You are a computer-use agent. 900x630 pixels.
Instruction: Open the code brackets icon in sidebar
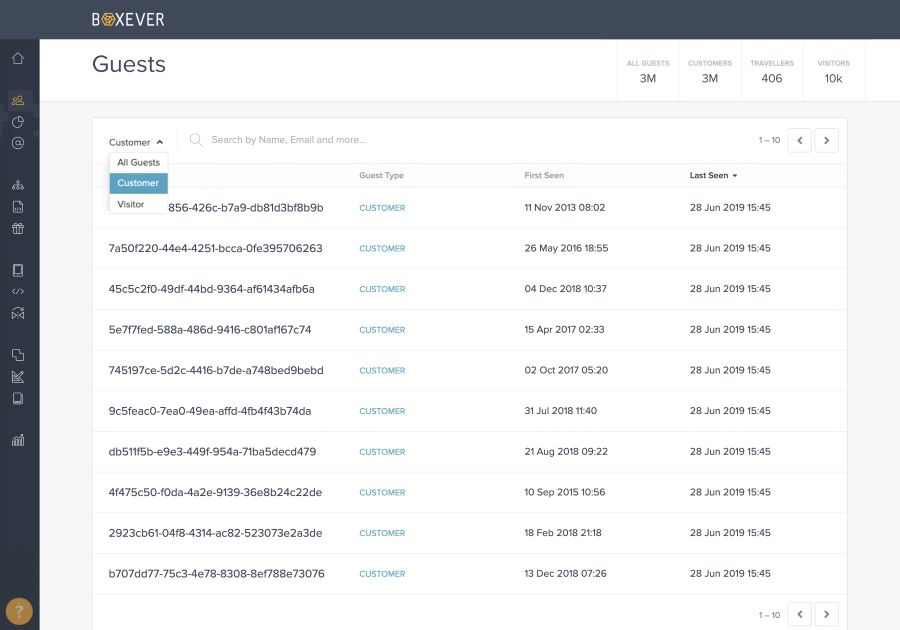(x=18, y=291)
